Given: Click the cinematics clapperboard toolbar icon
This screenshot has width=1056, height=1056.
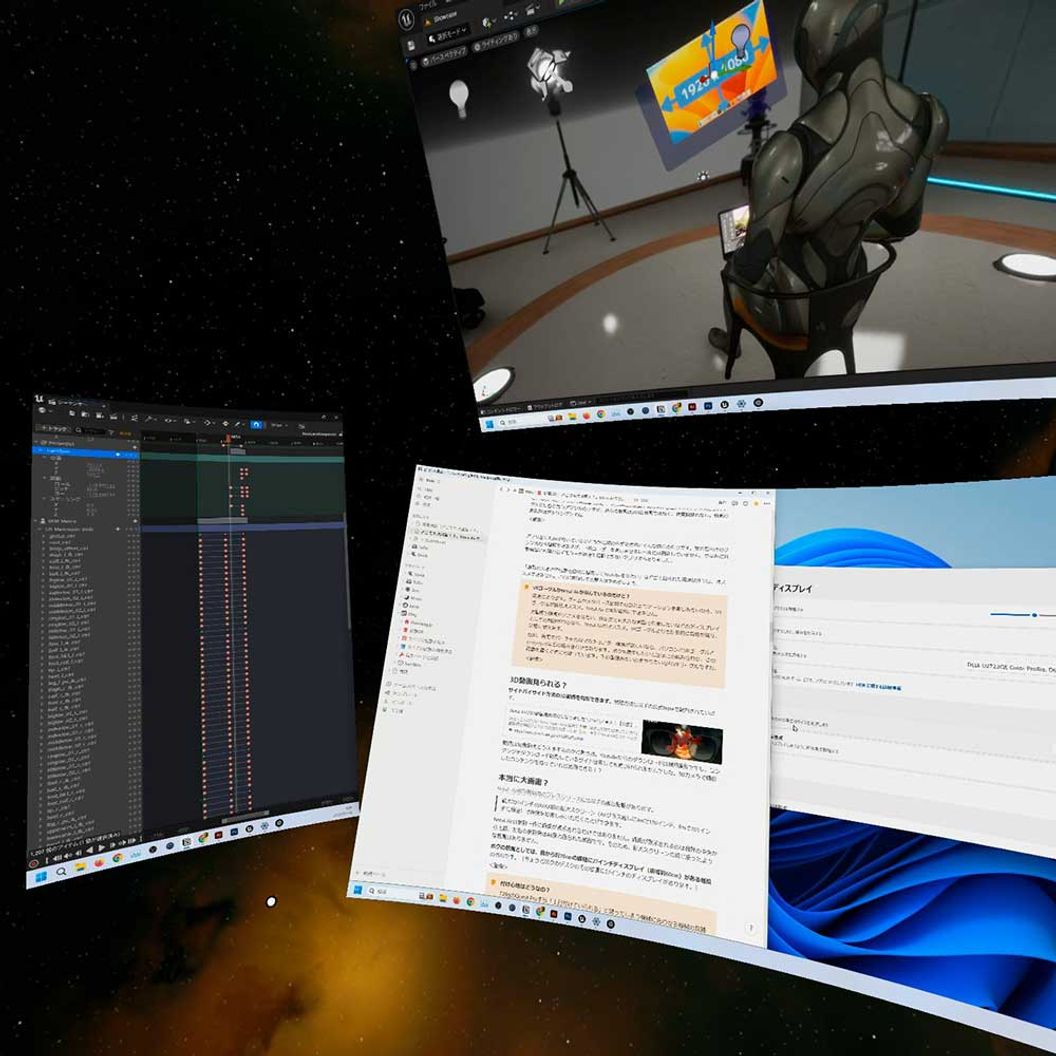Looking at the screenshot, I should [532, 10].
